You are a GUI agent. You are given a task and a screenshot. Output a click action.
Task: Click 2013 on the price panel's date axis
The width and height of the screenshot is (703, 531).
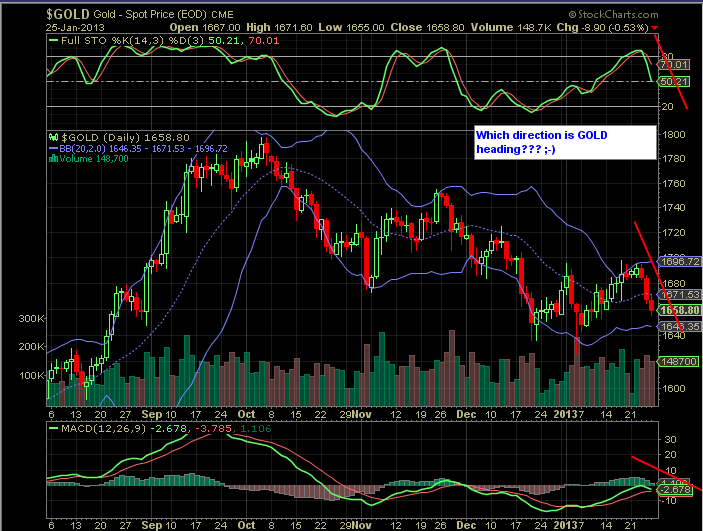tap(566, 414)
